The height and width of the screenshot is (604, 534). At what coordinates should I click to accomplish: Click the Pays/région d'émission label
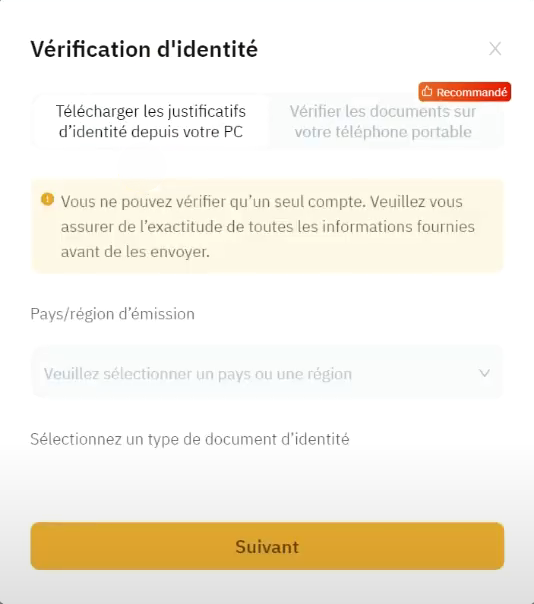113,314
